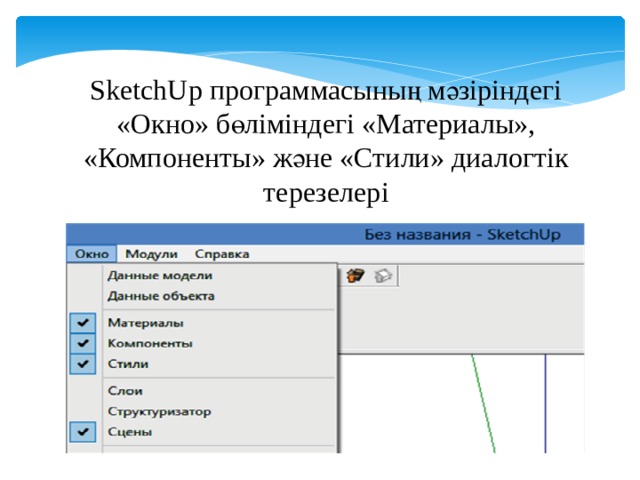Open the Окно menu

pos(92,254)
